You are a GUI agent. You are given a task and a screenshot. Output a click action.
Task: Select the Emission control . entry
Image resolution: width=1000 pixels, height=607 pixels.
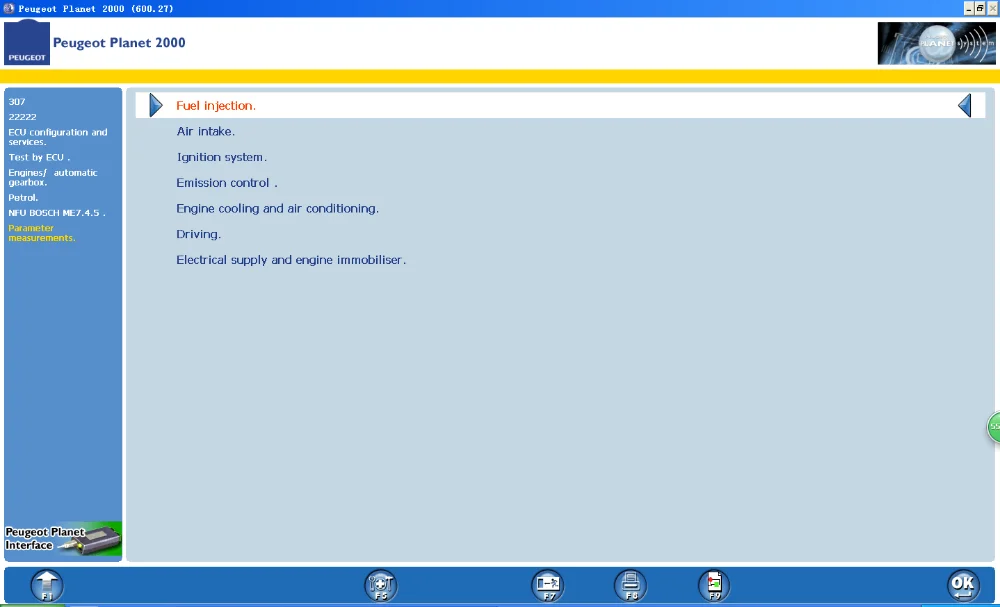227,183
